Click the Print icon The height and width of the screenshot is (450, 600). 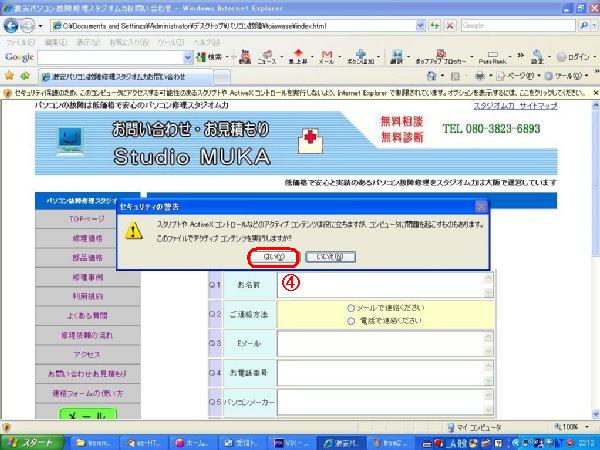click(x=480, y=76)
